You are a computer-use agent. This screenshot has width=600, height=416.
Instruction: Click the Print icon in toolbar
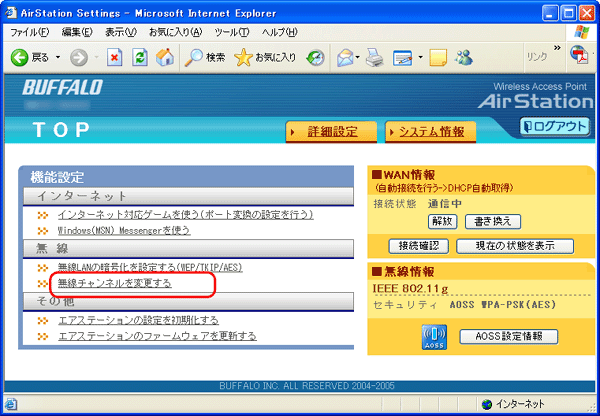pos(374,58)
